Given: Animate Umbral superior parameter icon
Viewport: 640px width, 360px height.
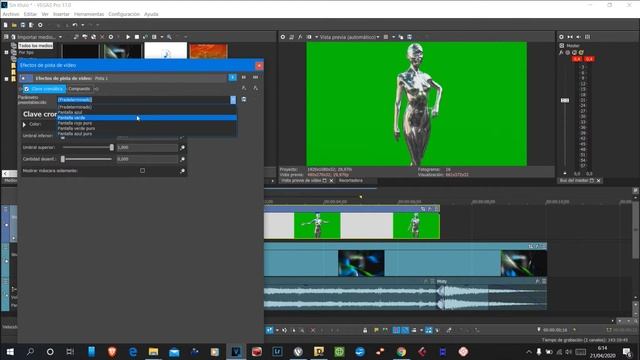Looking at the screenshot, I should coord(182,147).
